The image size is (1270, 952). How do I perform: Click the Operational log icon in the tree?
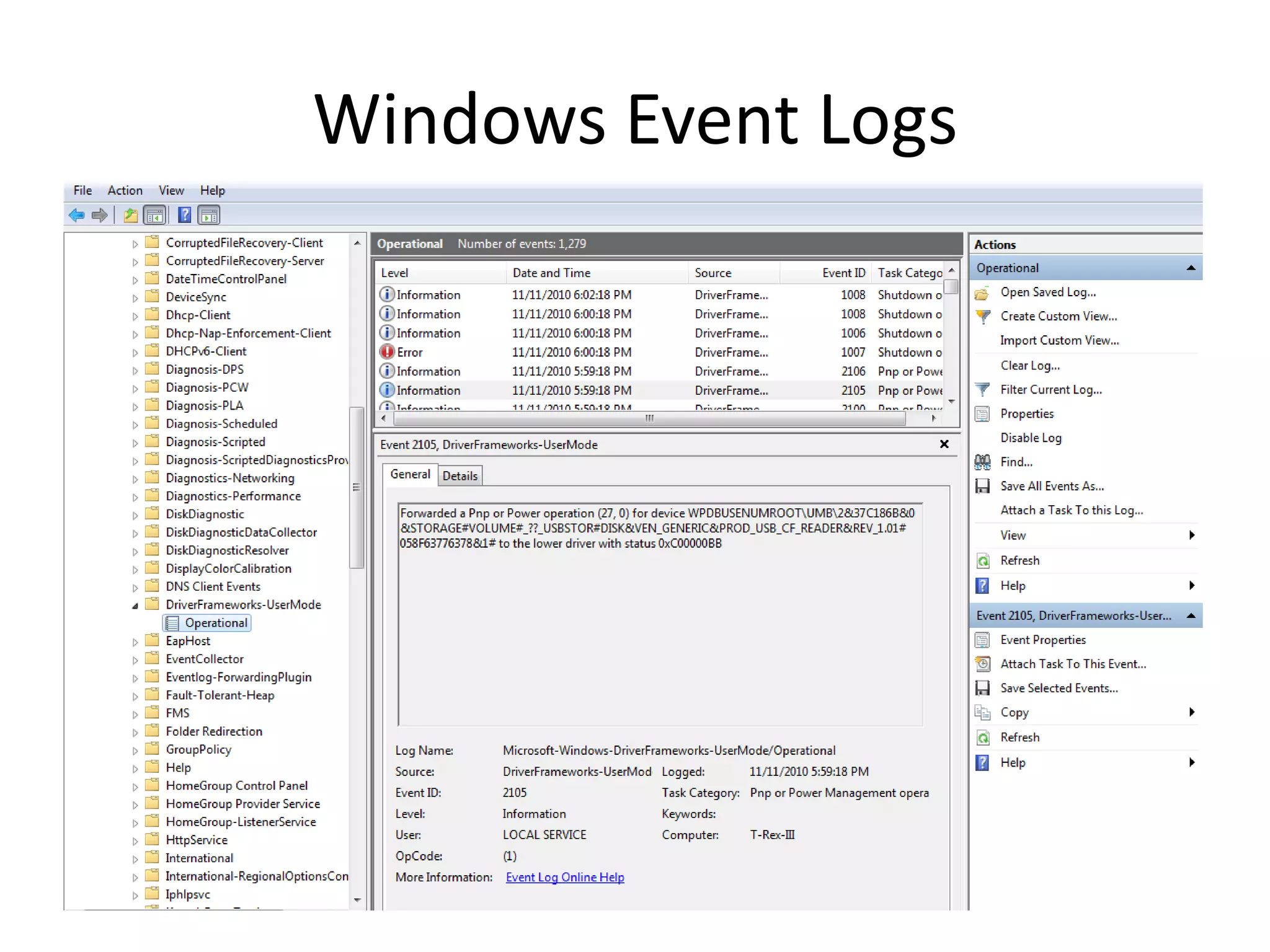(172, 623)
